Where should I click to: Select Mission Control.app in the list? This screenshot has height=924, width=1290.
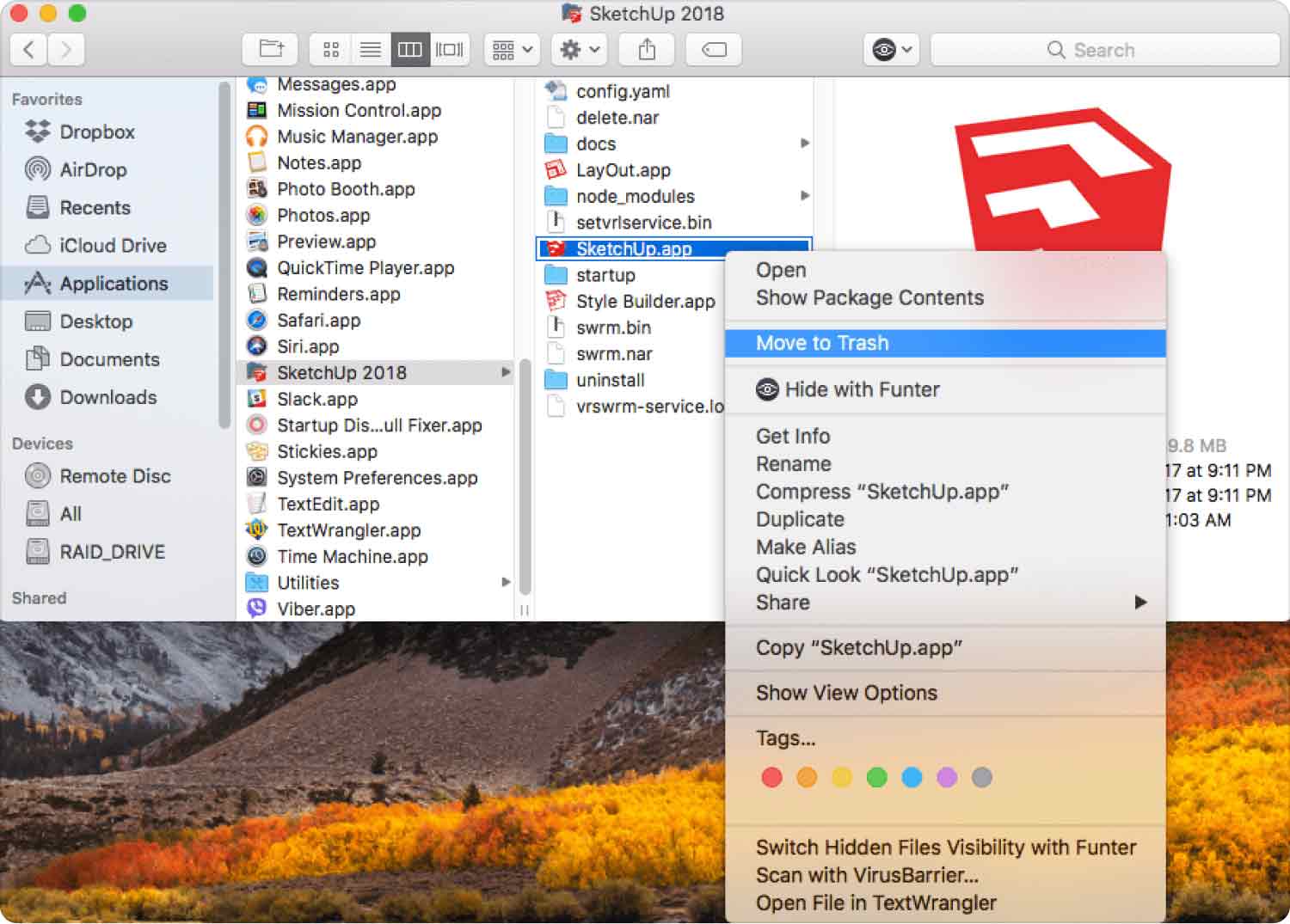pyautogui.click(x=359, y=110)
